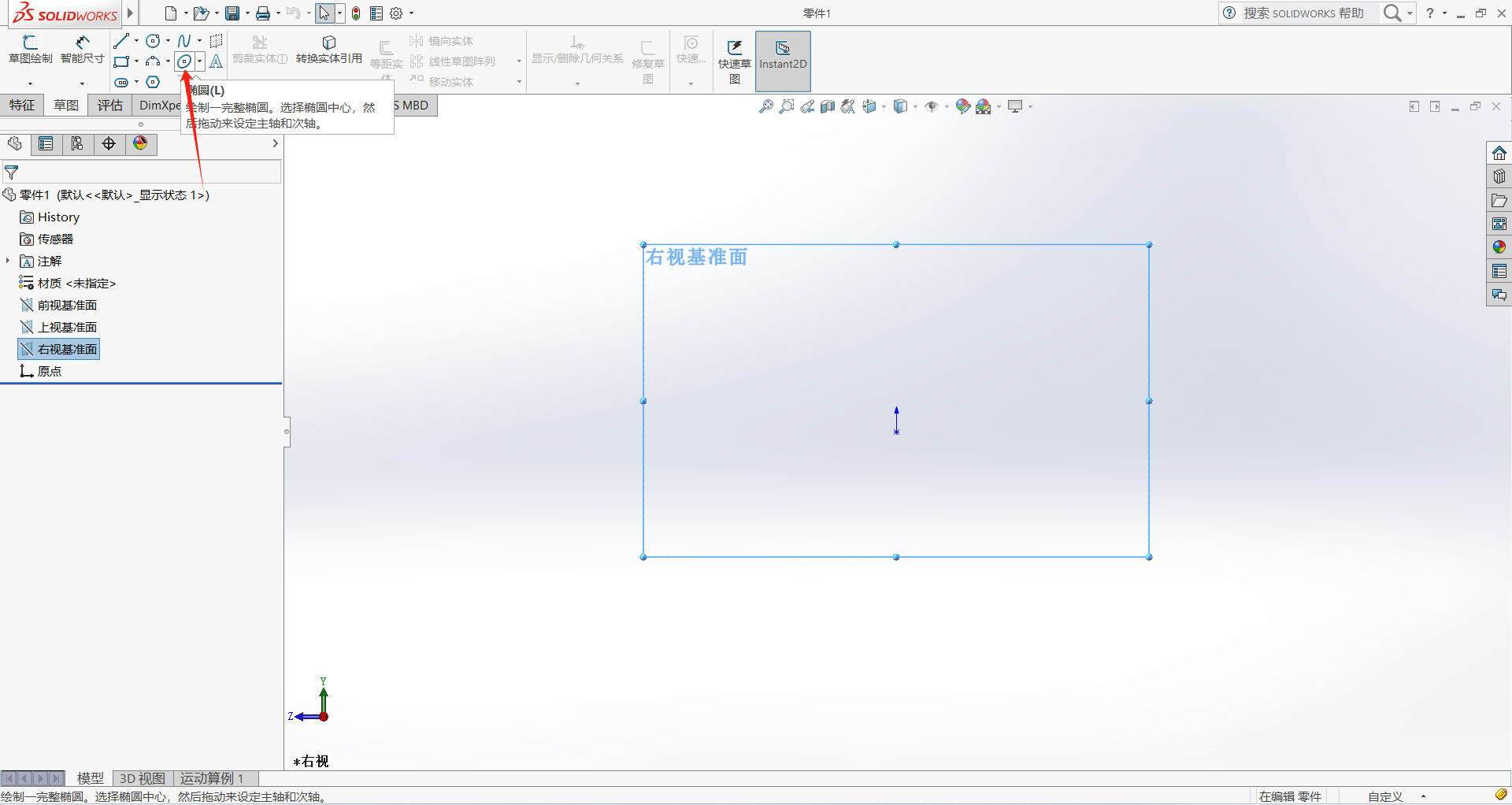This screenshot has height=805, width=1512.
Task: Select the History tree item
Action: [x=50, y=217]
